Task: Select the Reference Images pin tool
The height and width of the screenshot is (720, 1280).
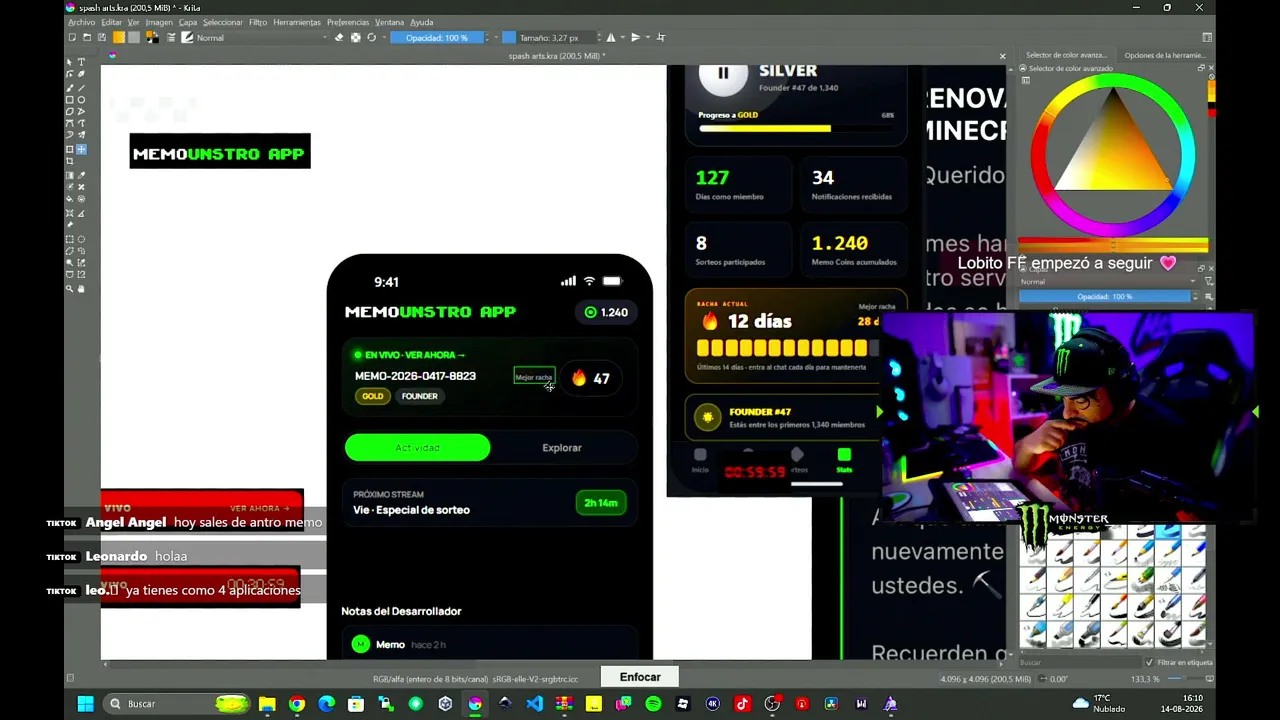Action: point(70,225)
